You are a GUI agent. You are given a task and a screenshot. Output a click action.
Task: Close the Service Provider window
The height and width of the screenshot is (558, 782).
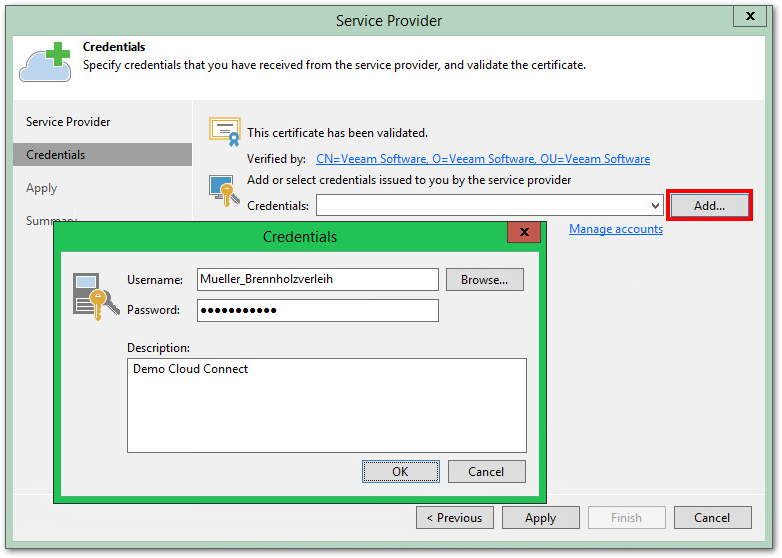[x=750, y=16]
